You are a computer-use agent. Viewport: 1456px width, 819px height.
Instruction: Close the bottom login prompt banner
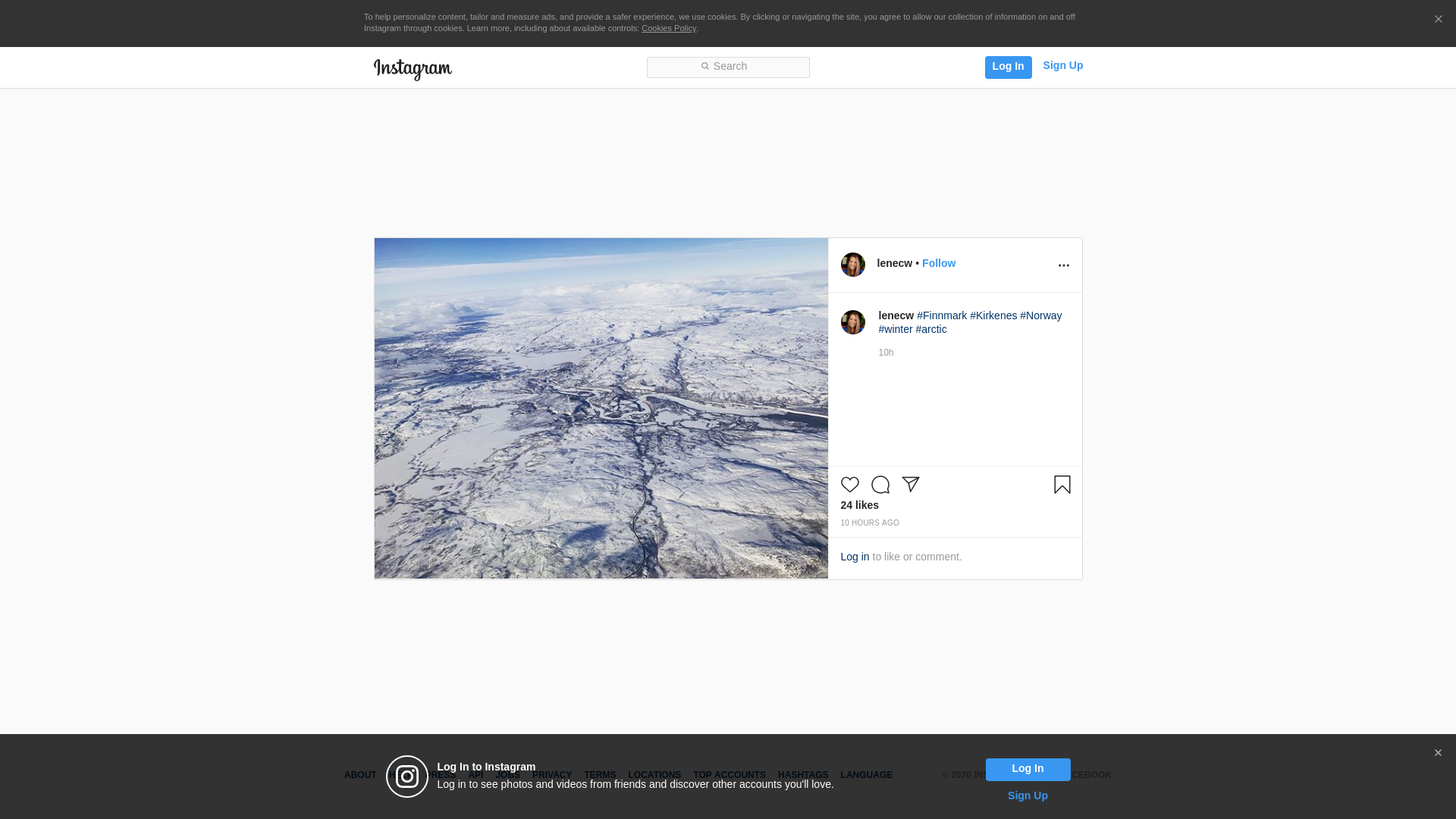click(1438, 753)
